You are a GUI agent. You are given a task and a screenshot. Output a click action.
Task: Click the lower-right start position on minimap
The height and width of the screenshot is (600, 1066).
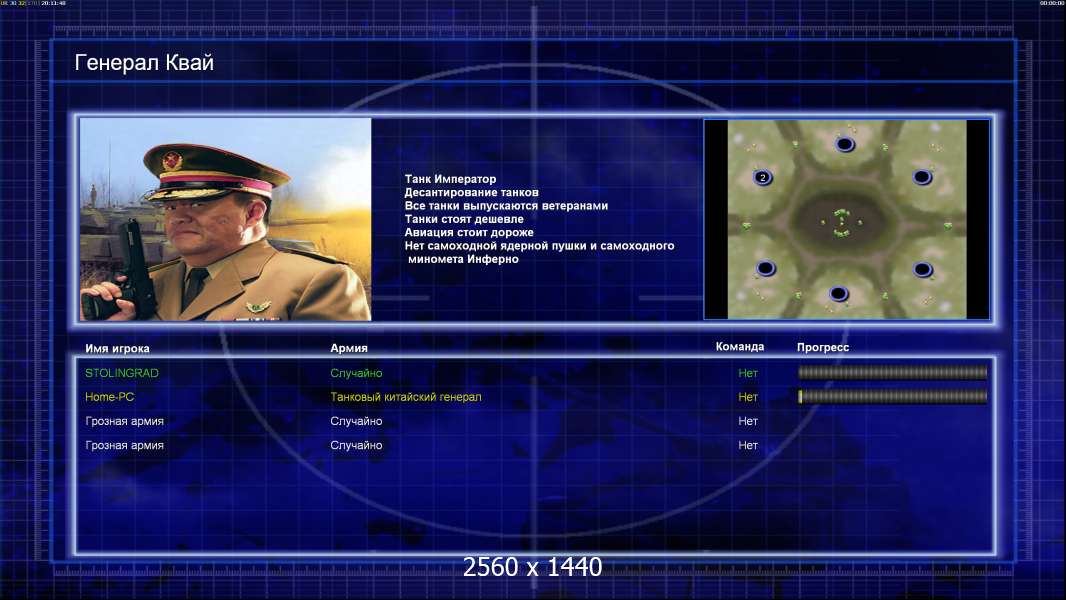click(x=923, y=270)
